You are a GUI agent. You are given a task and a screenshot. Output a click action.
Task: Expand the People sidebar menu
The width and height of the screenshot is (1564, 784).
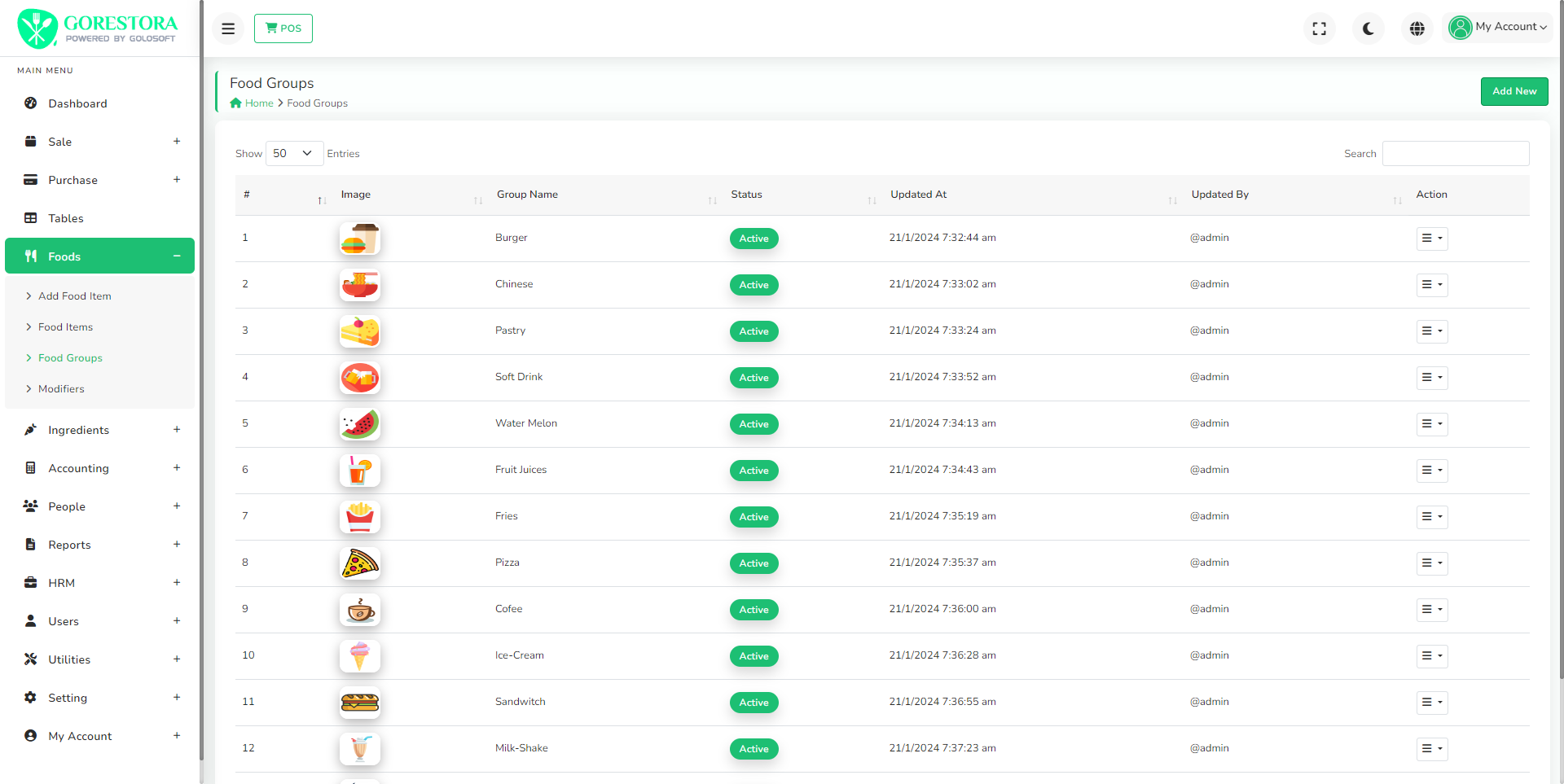click(99, 506)
